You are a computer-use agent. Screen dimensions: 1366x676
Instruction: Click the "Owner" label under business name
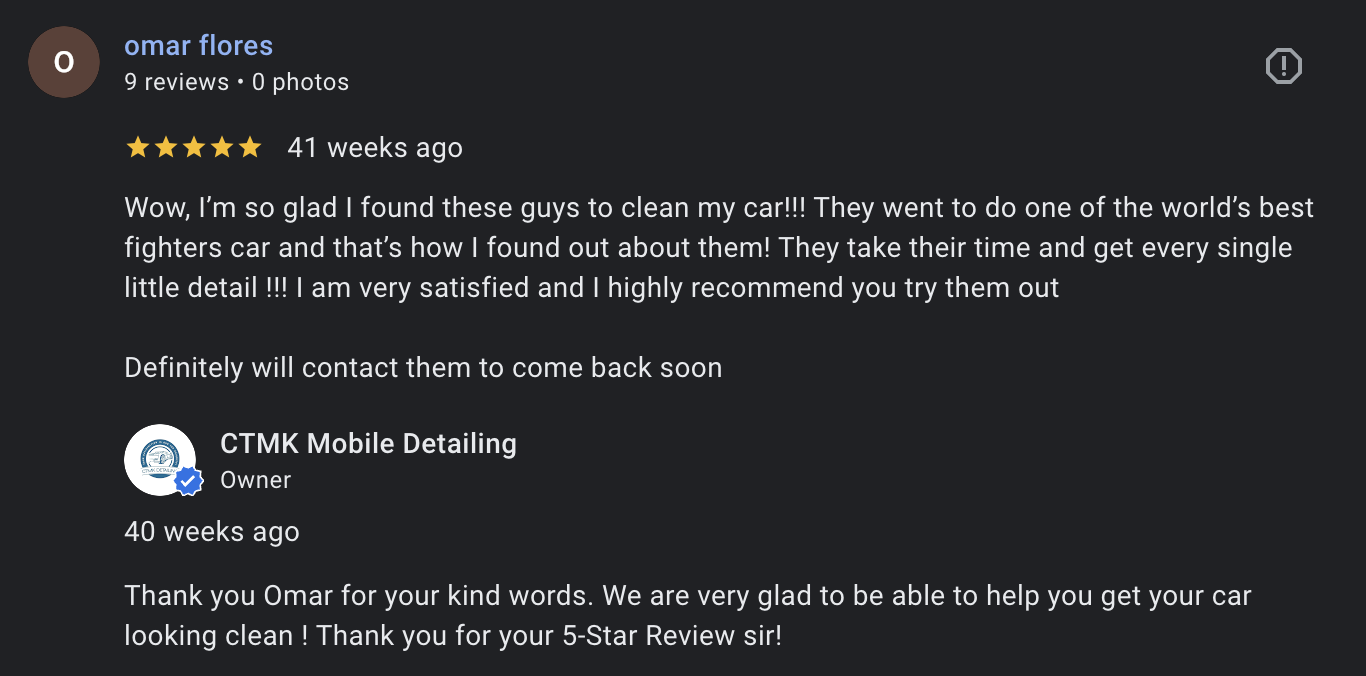pyautogui.click(x=255, y=480)
